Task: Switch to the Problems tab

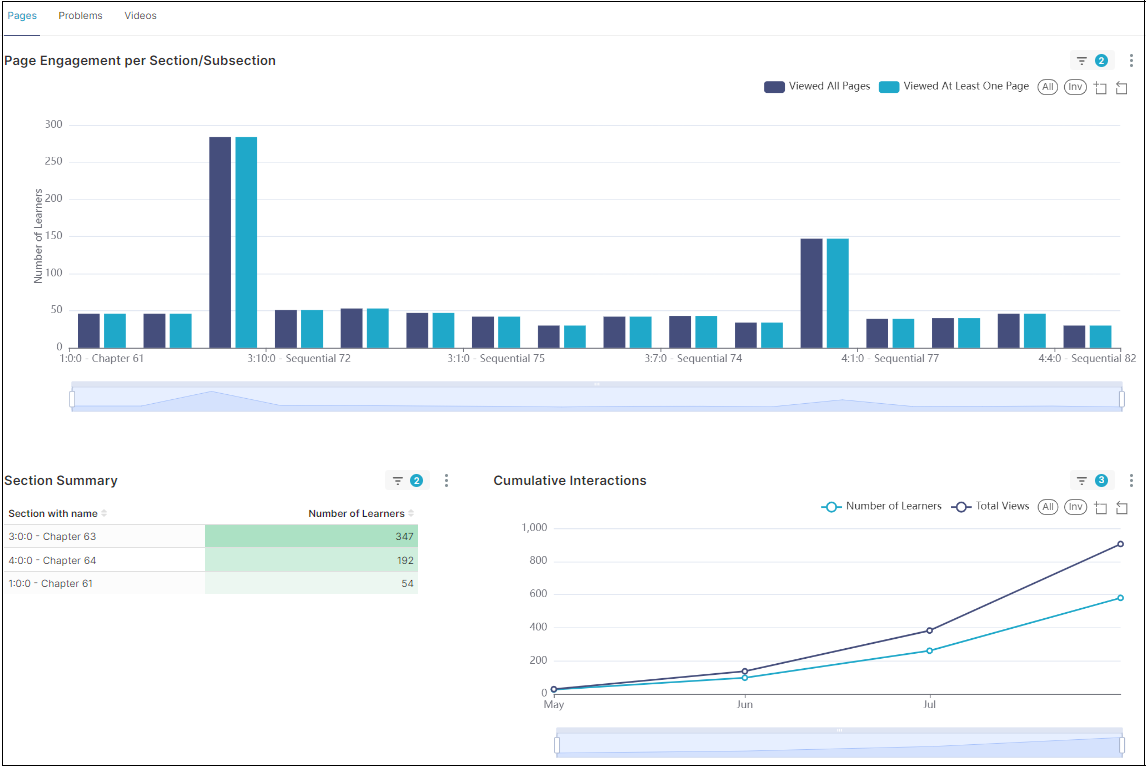Action: [80, 16]
